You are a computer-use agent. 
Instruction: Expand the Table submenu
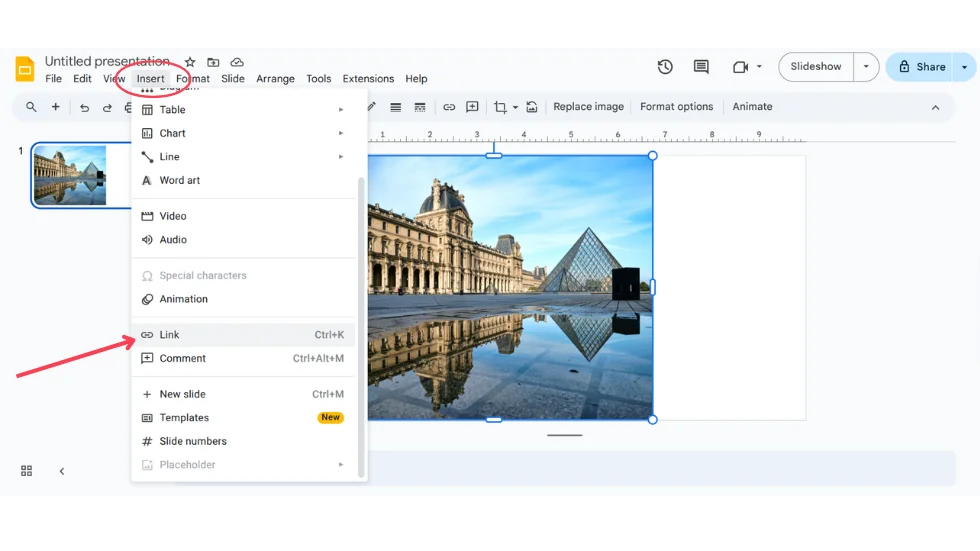pyautogui.click(x=341, y=110)
